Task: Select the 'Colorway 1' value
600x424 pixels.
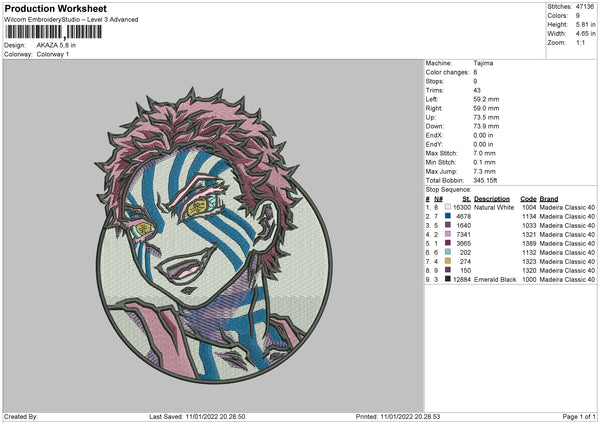Action: [53, 54]
